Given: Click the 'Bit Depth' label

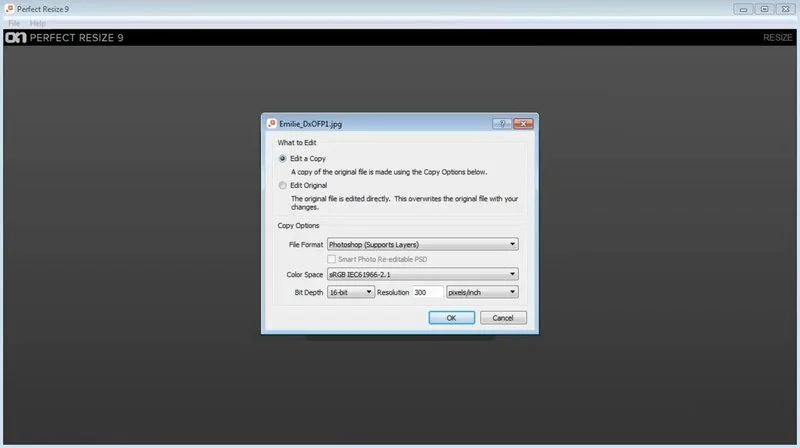Looking at the screenshot, I should click(309, 292).
